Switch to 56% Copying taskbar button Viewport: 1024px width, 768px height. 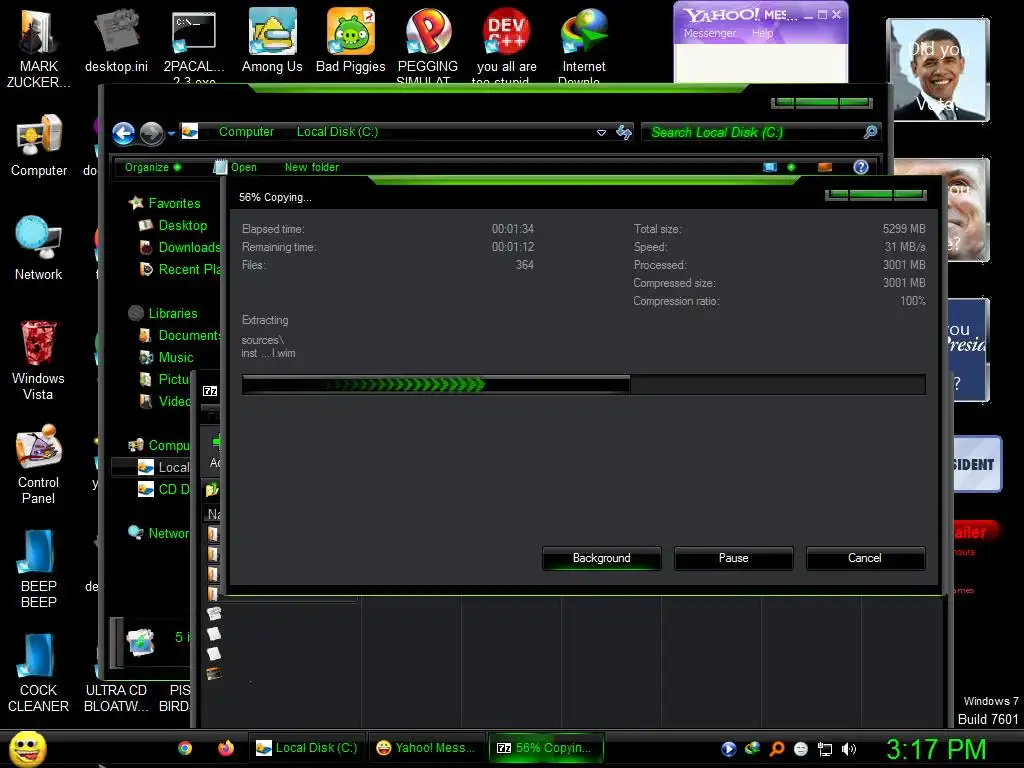tap(545, 748)
